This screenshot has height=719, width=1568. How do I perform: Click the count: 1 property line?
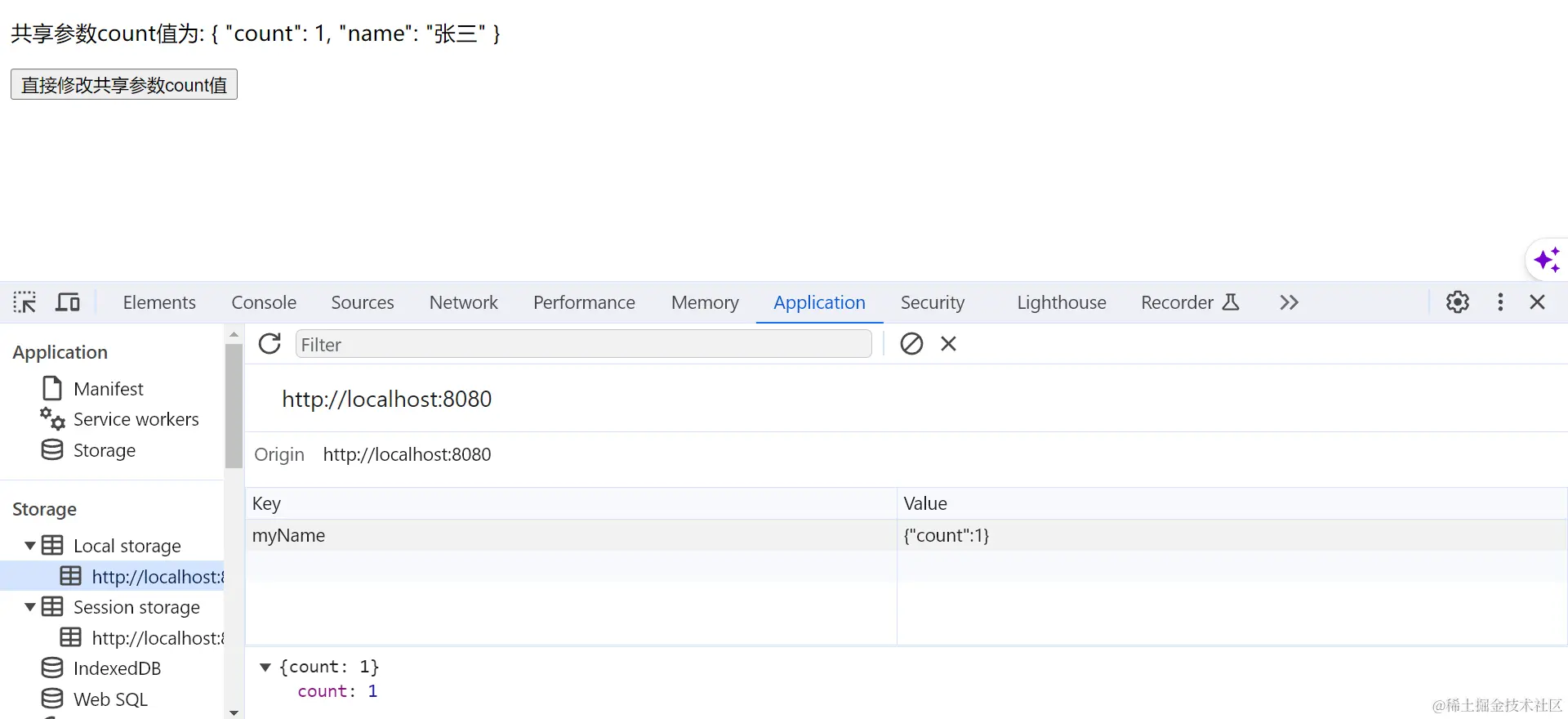point(337,691)
